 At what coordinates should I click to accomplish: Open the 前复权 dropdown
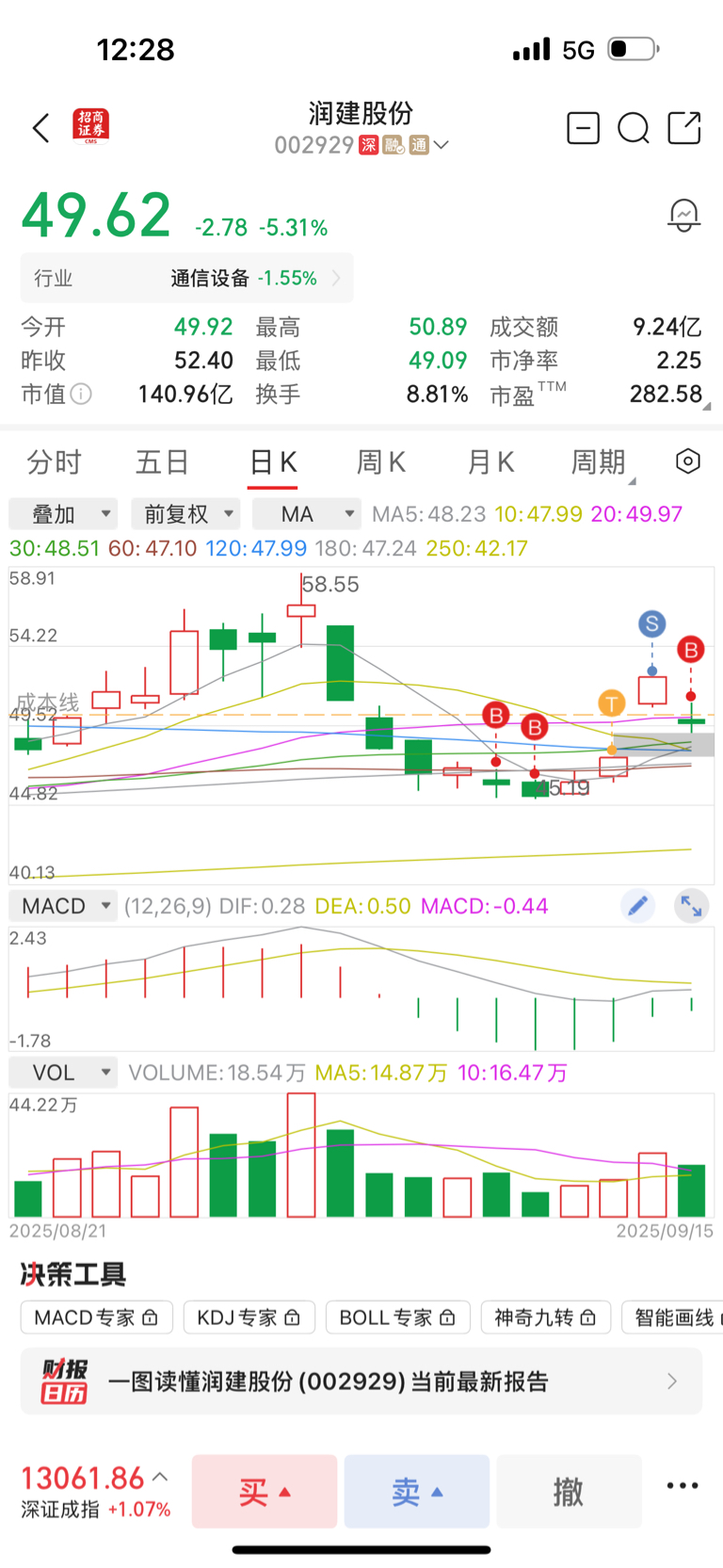click(185, 514)
